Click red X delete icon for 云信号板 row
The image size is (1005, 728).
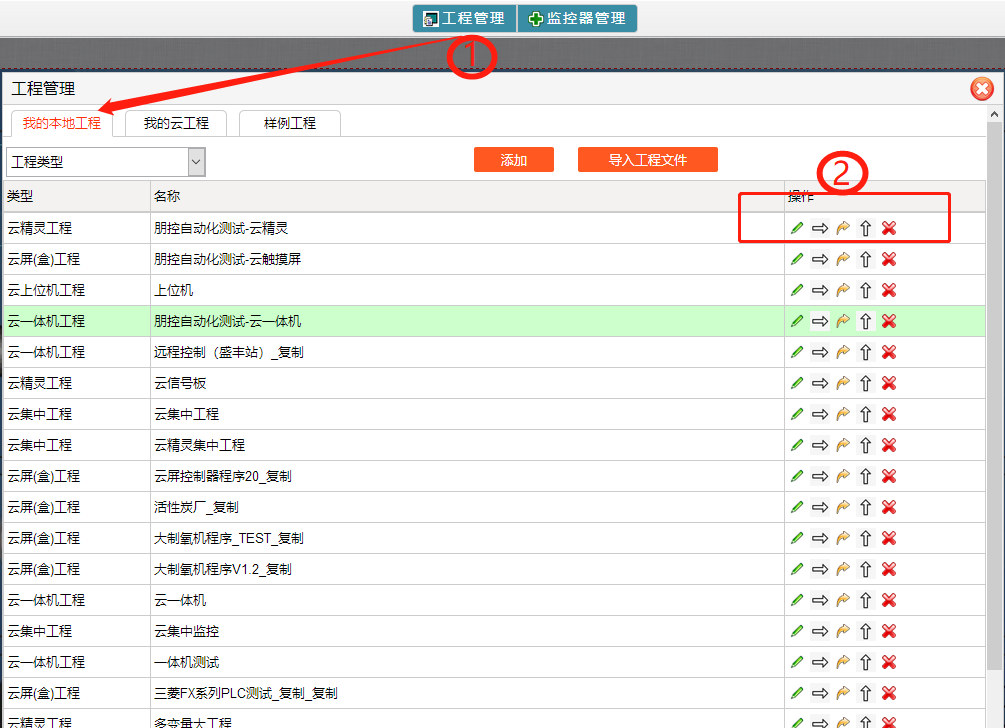click(x=888, y=383)
